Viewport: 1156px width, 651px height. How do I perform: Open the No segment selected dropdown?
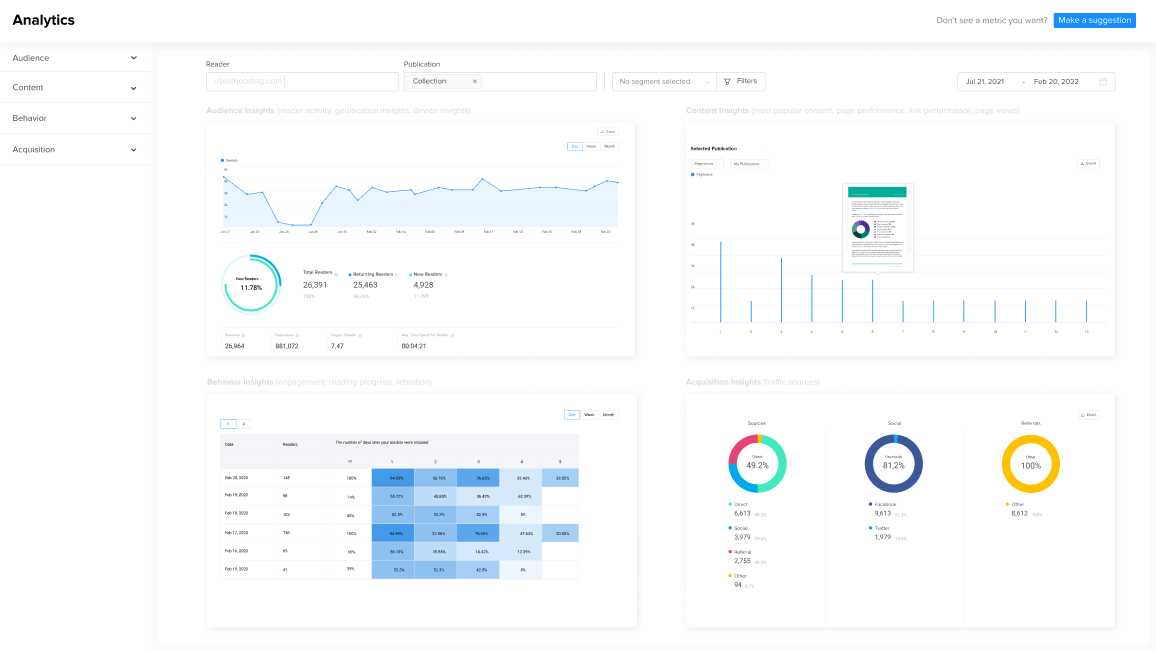(663, 81)
